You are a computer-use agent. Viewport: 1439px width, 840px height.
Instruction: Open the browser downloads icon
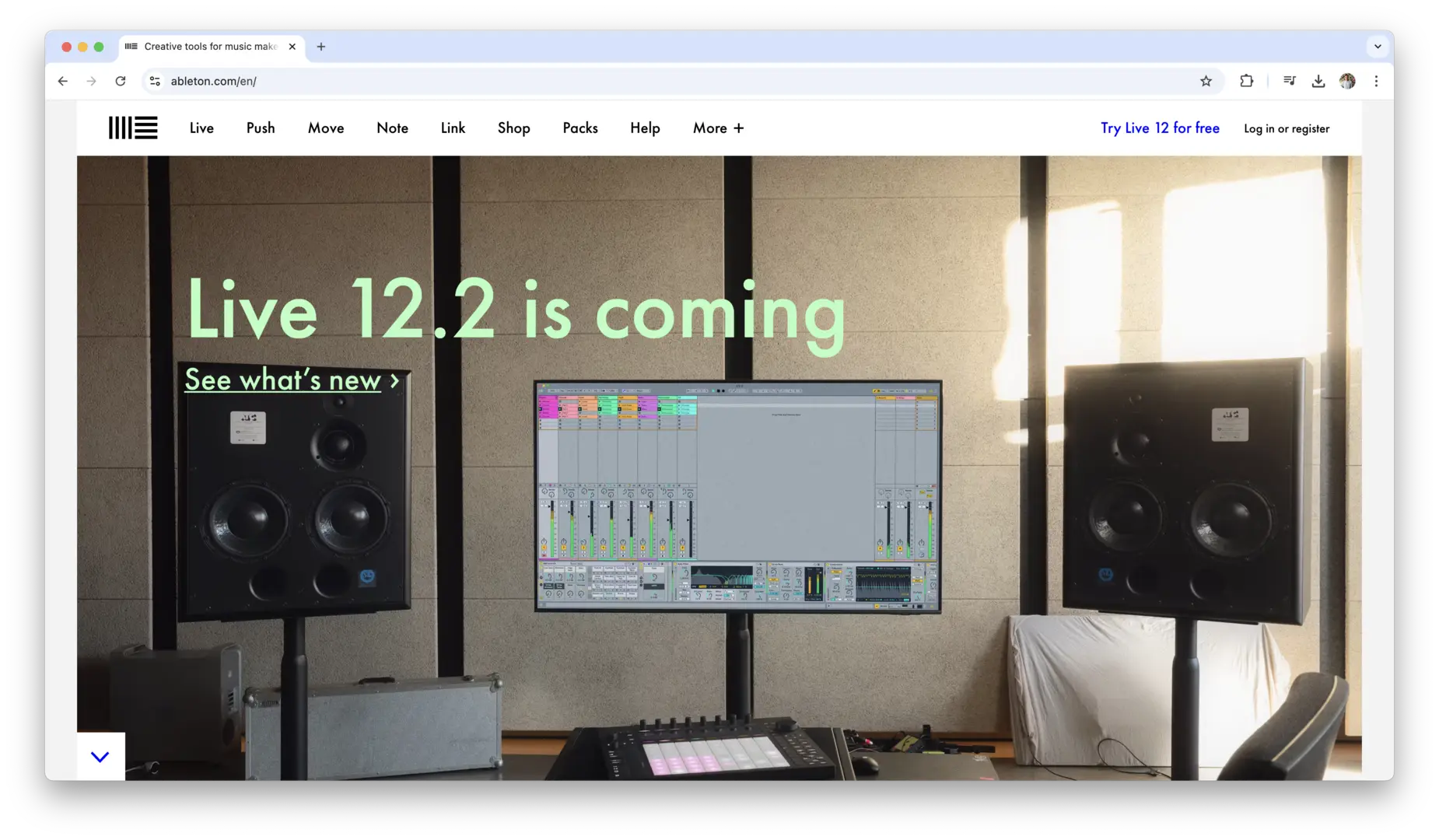(x=1318, y=81)
